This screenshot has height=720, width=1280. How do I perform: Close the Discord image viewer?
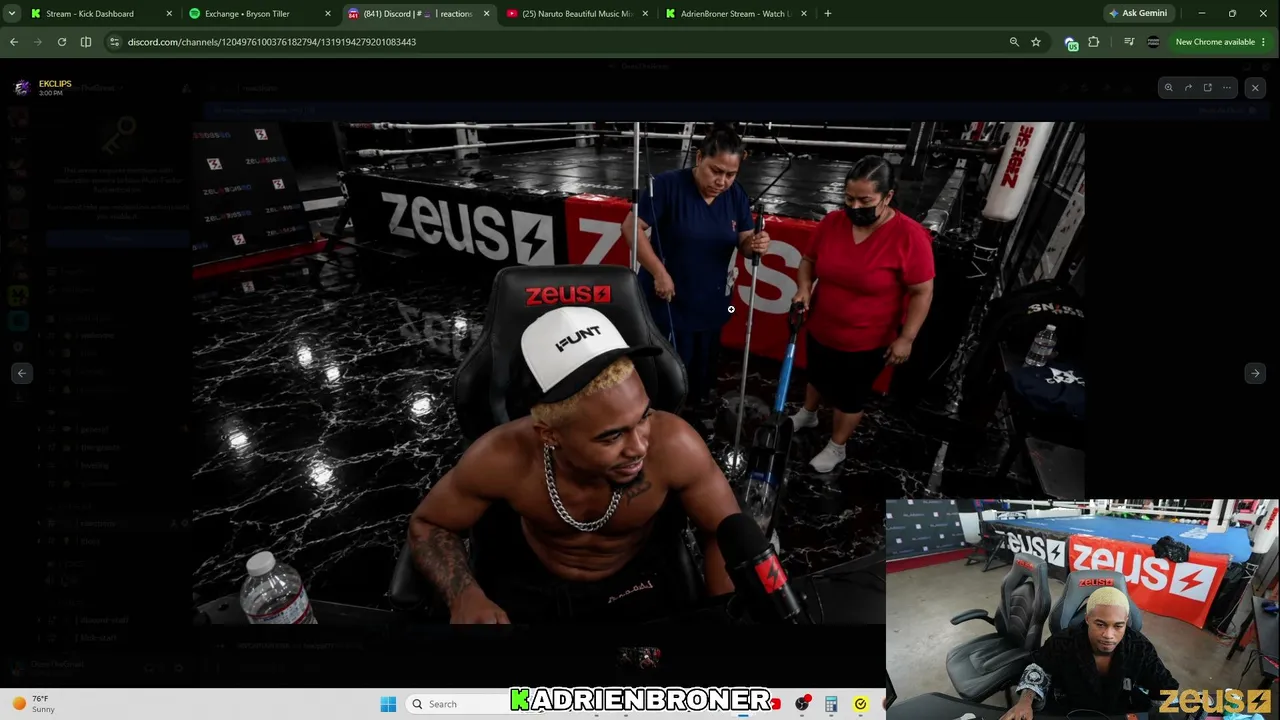1255,88
